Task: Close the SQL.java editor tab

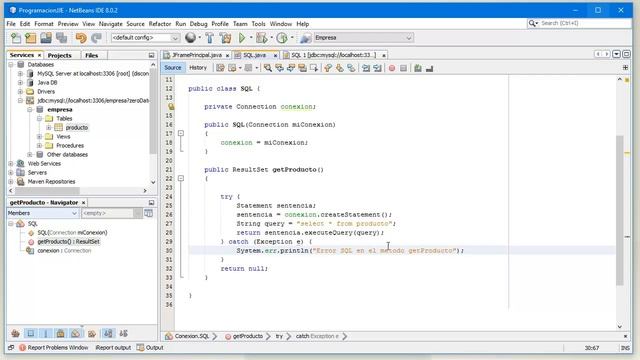Action: point(275,56)
